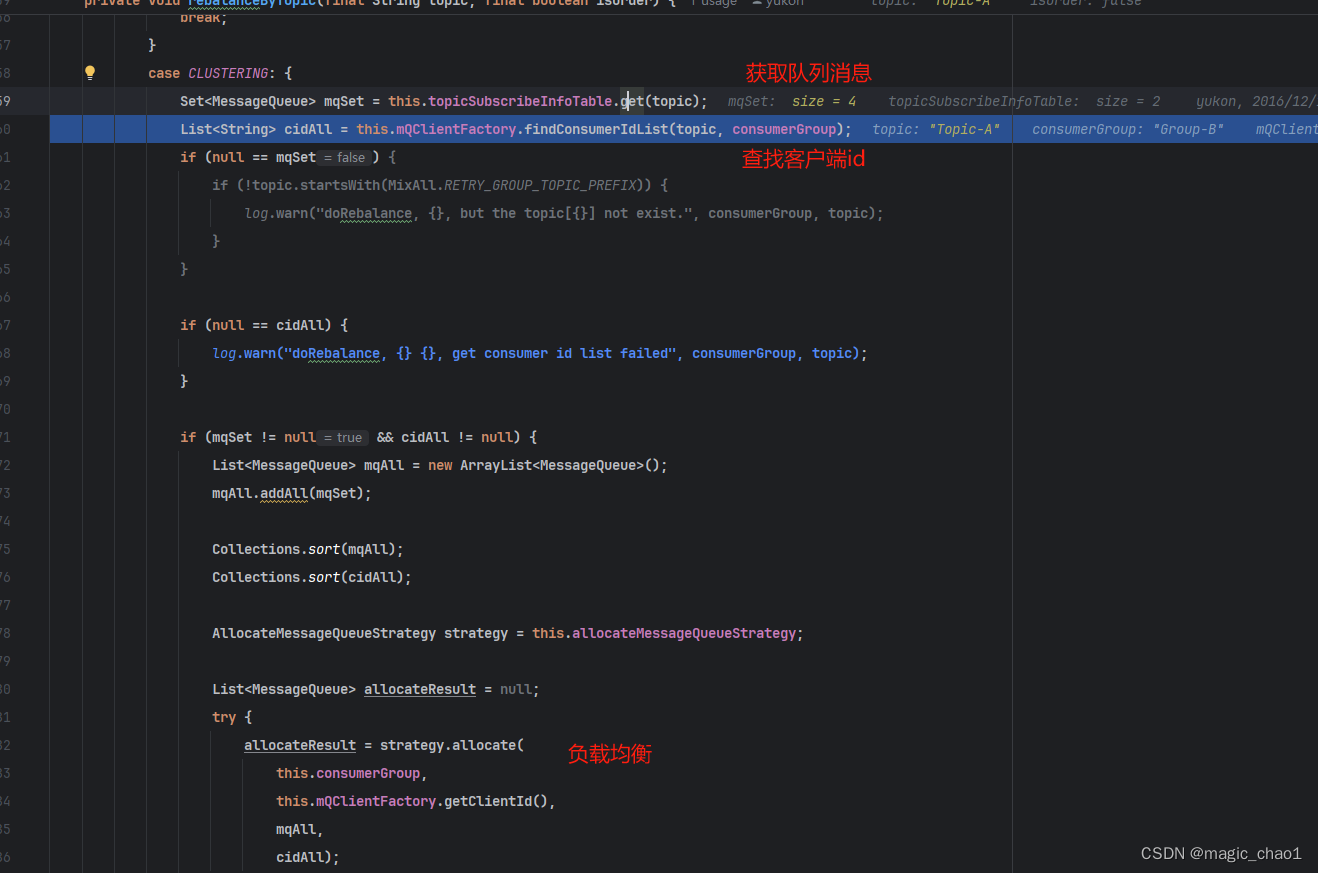Image resolution: width=1318 pixels, height=873 pixels.
Task: Click the getClientId() method call
Action: 496,801
